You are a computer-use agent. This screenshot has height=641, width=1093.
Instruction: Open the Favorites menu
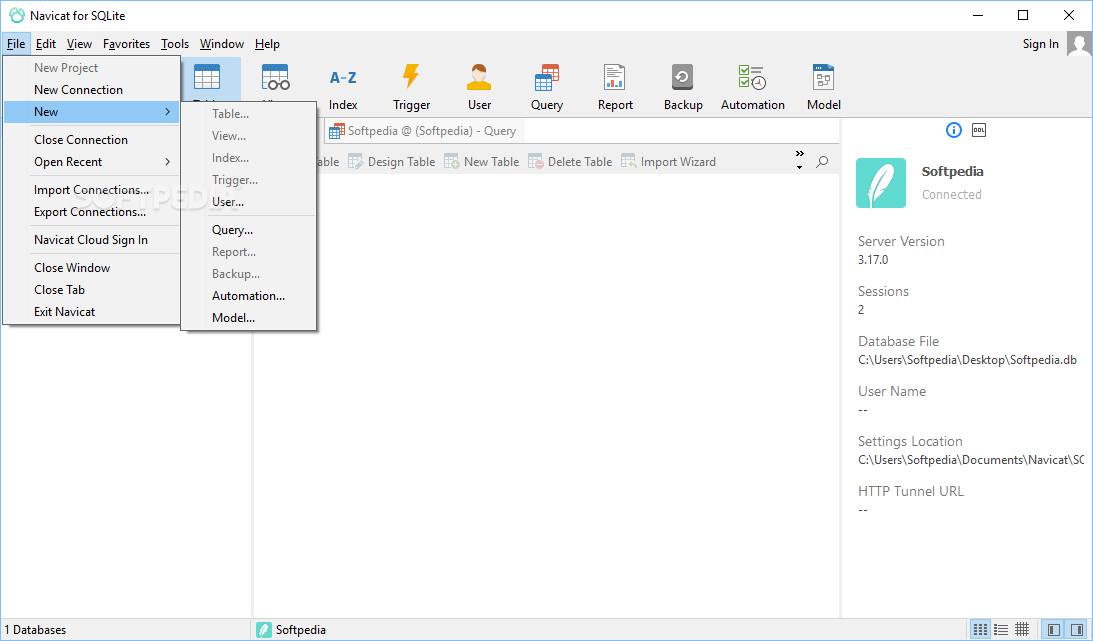pos(126,44)
